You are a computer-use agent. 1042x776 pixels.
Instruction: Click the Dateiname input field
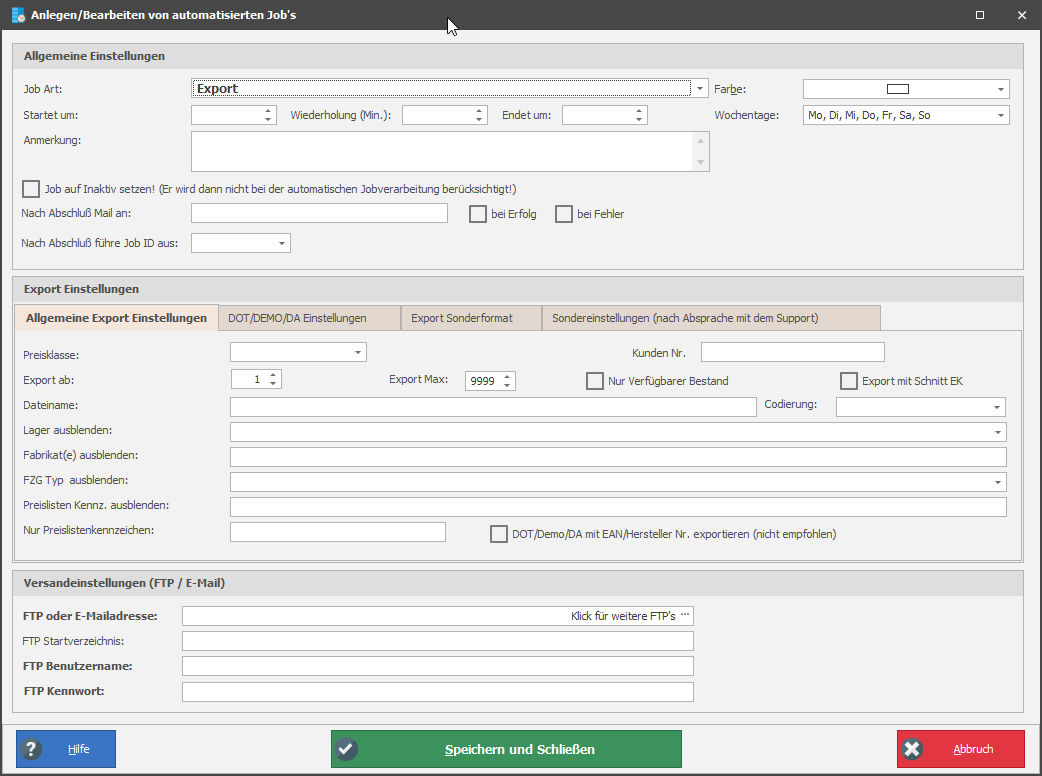click(x=493, y=407)
